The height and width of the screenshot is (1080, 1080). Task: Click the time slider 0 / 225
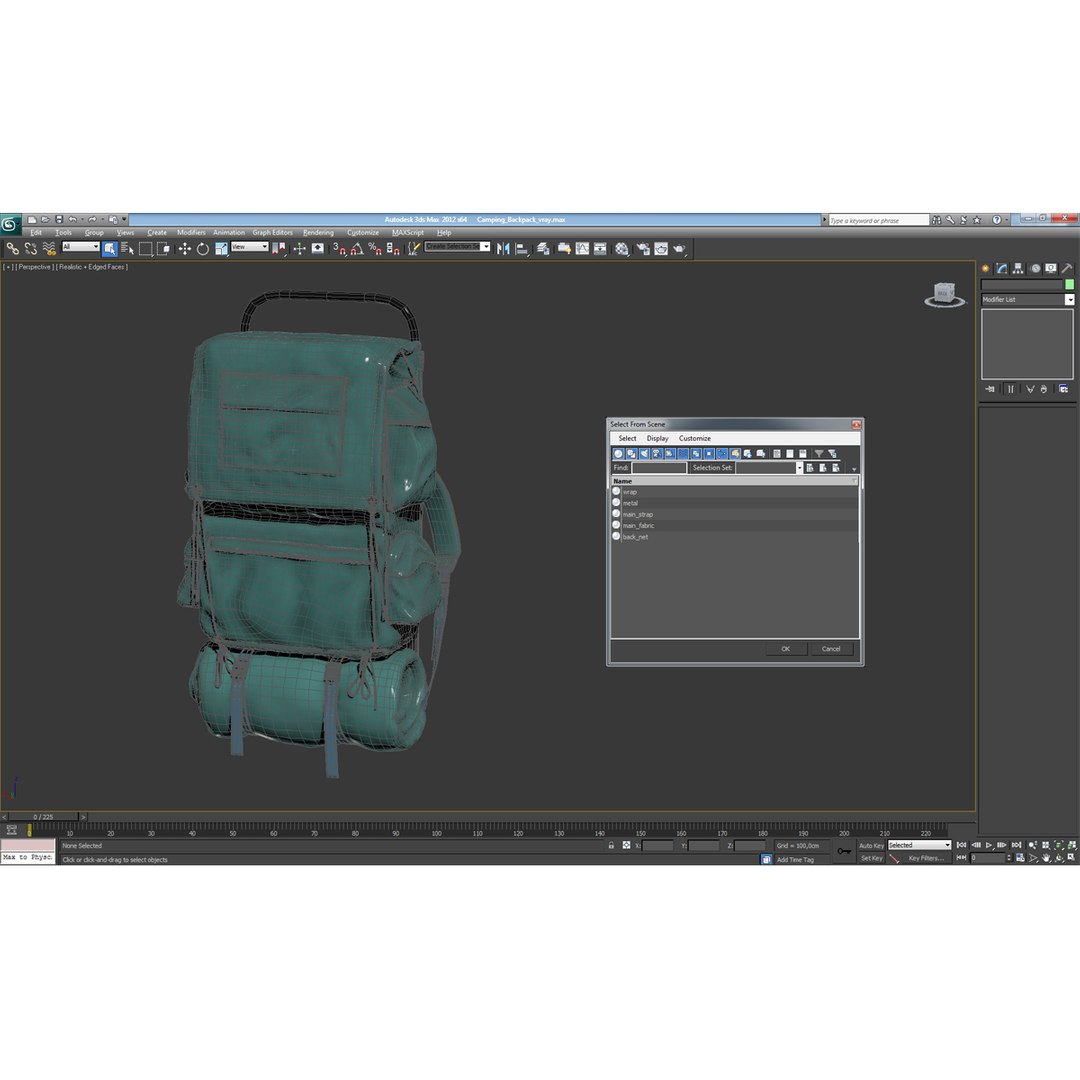43,817
